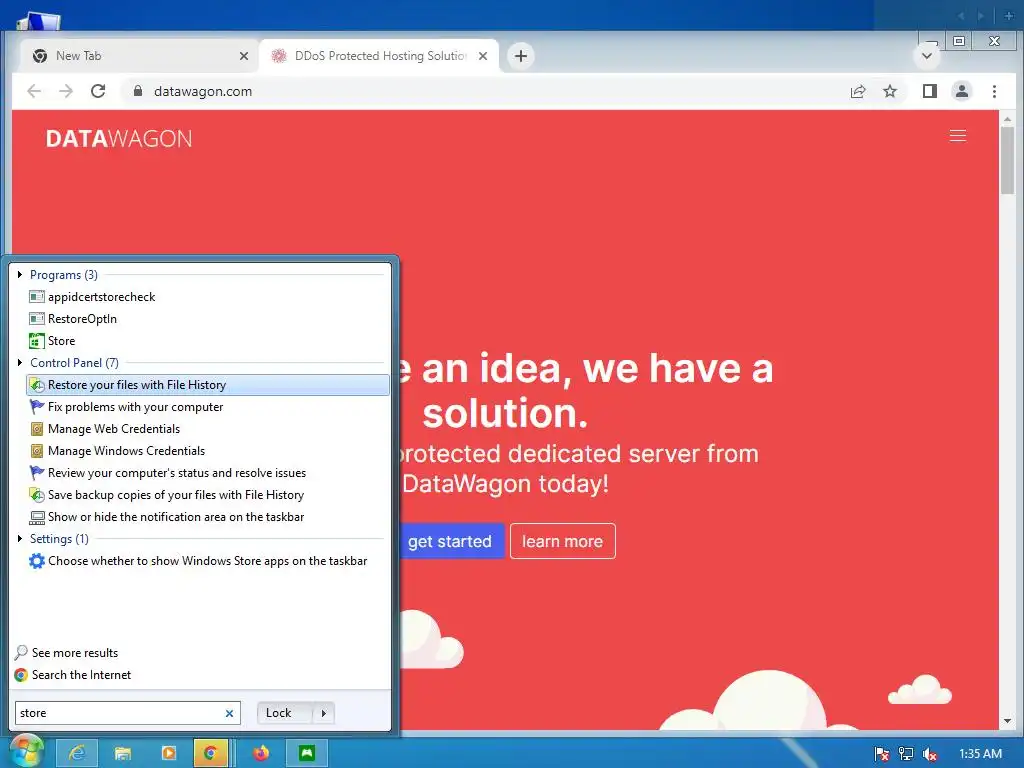Collapse the Programs (3) results group

(20, 275)
